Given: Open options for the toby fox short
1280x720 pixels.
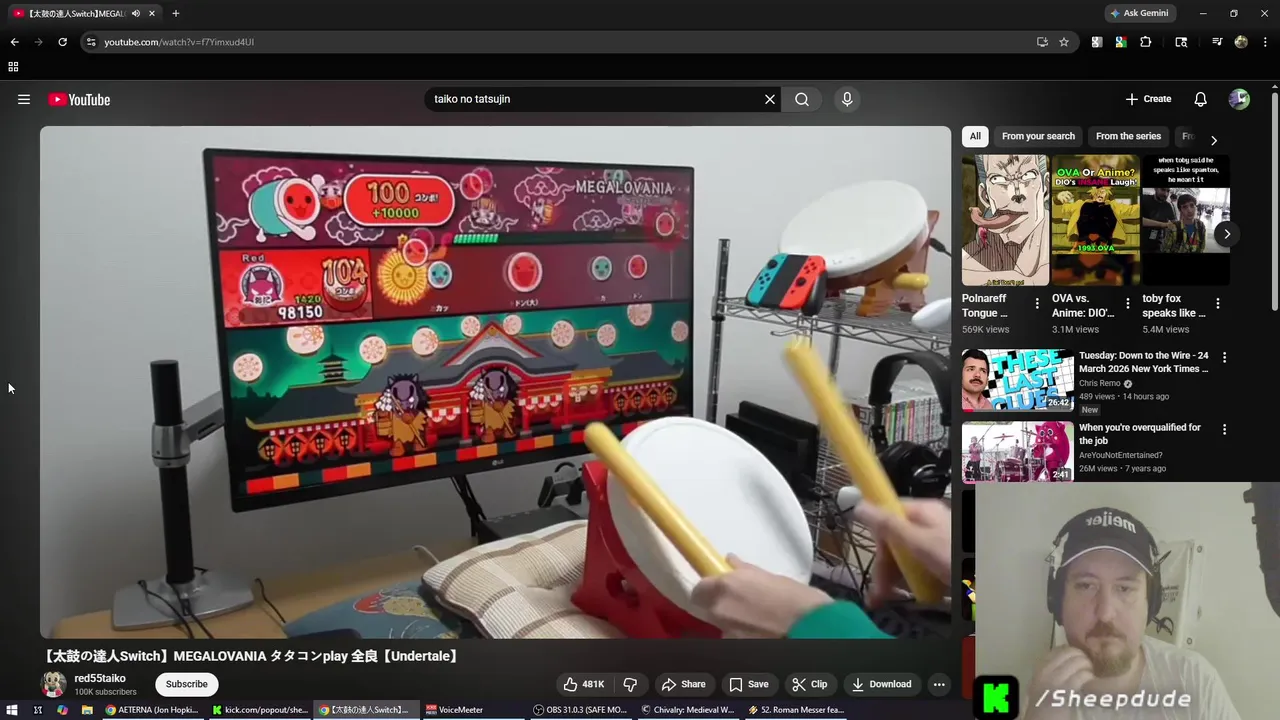Looking at the screenshot, I should coord(1217,303).
